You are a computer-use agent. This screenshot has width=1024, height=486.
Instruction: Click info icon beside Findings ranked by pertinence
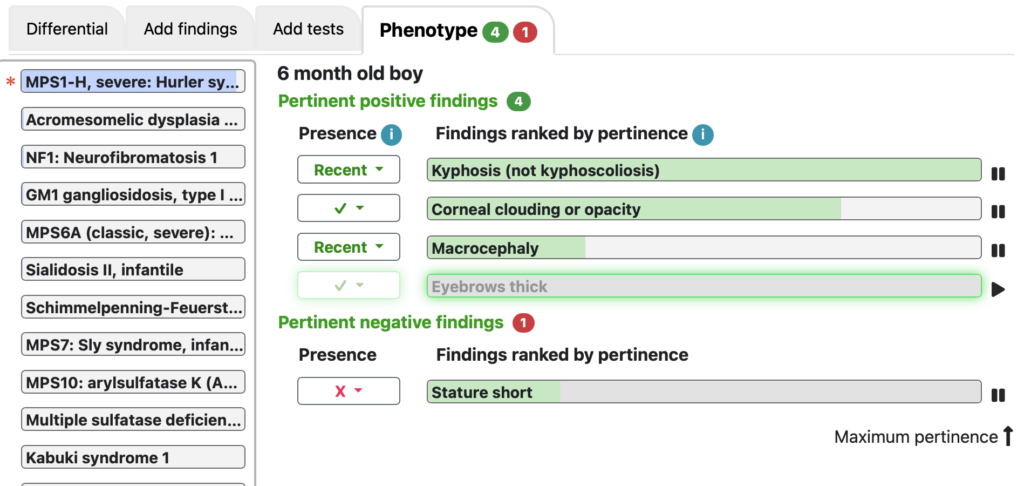pos(703,135)
